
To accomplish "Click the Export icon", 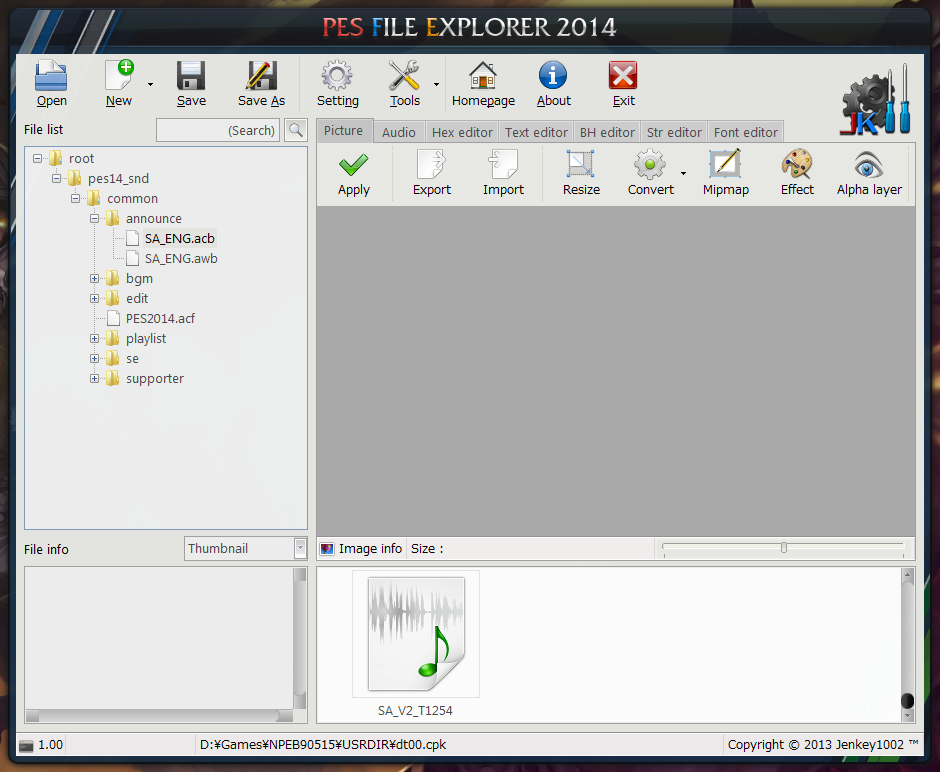I will 431,172.
